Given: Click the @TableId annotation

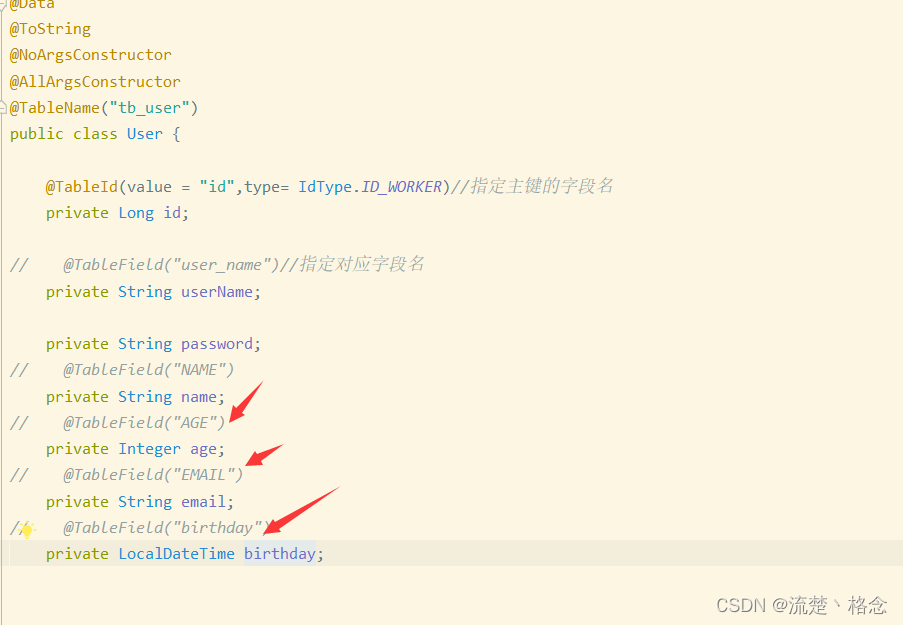Looking at the screenshot, I should pos(82,187).
